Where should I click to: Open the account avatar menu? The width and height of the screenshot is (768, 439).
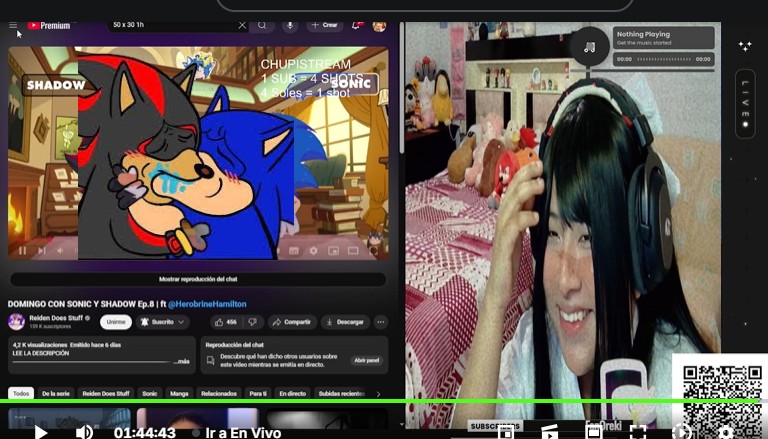coord(379,26)
